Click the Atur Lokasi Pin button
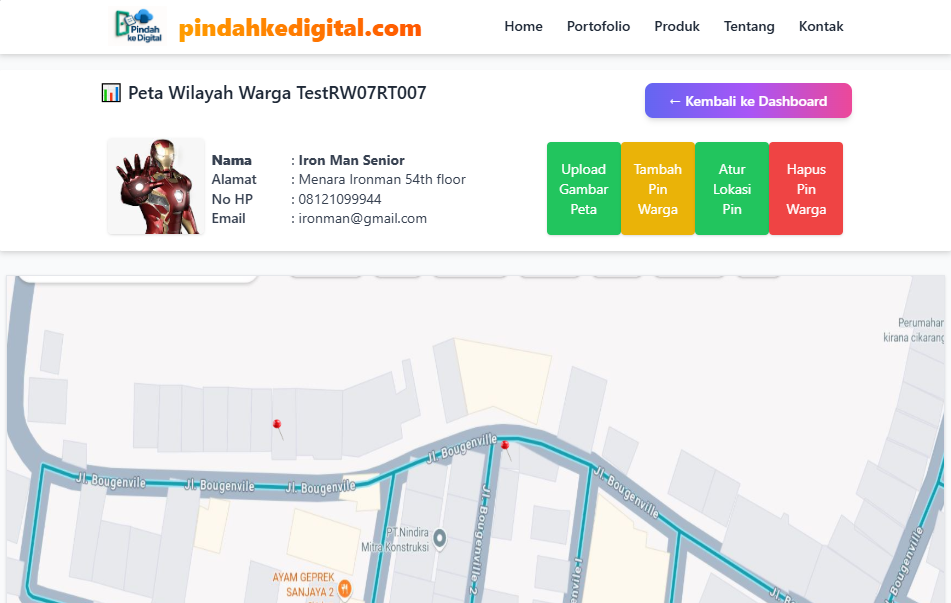This screenshot has height=603, width=951. (731, 189)
